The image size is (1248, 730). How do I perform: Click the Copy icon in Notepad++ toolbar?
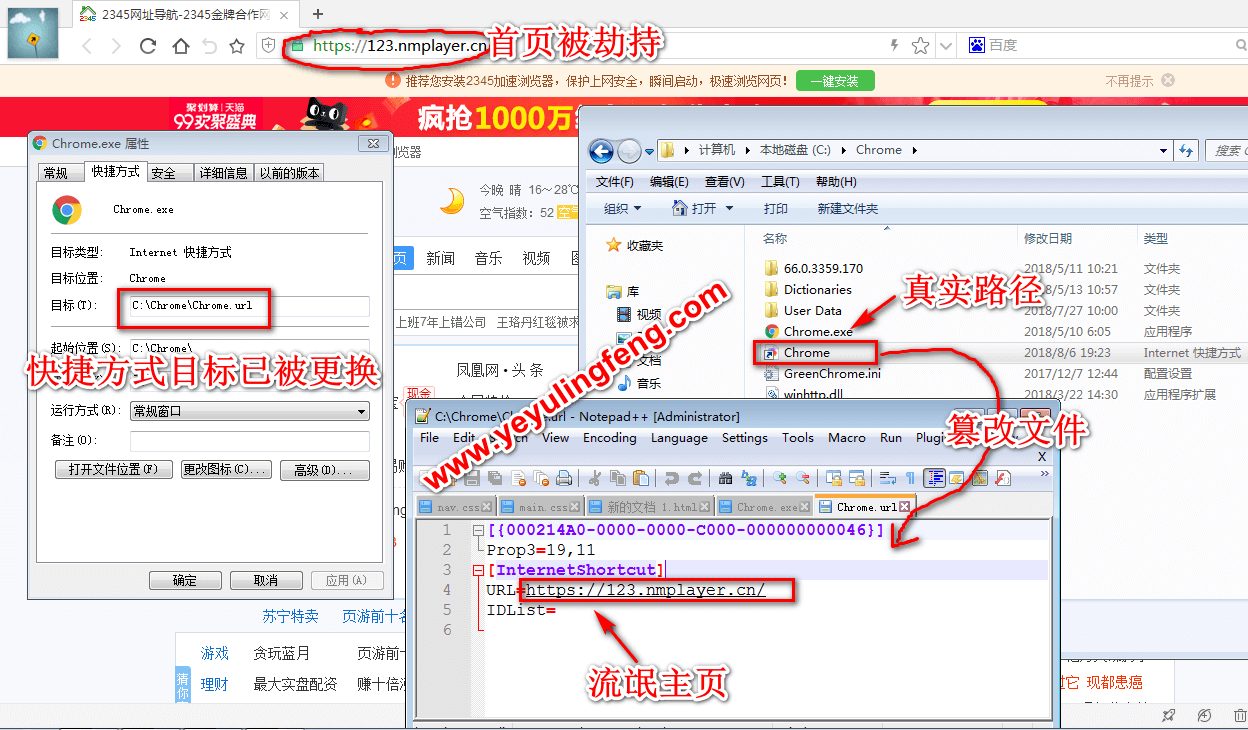pos(618,479)
